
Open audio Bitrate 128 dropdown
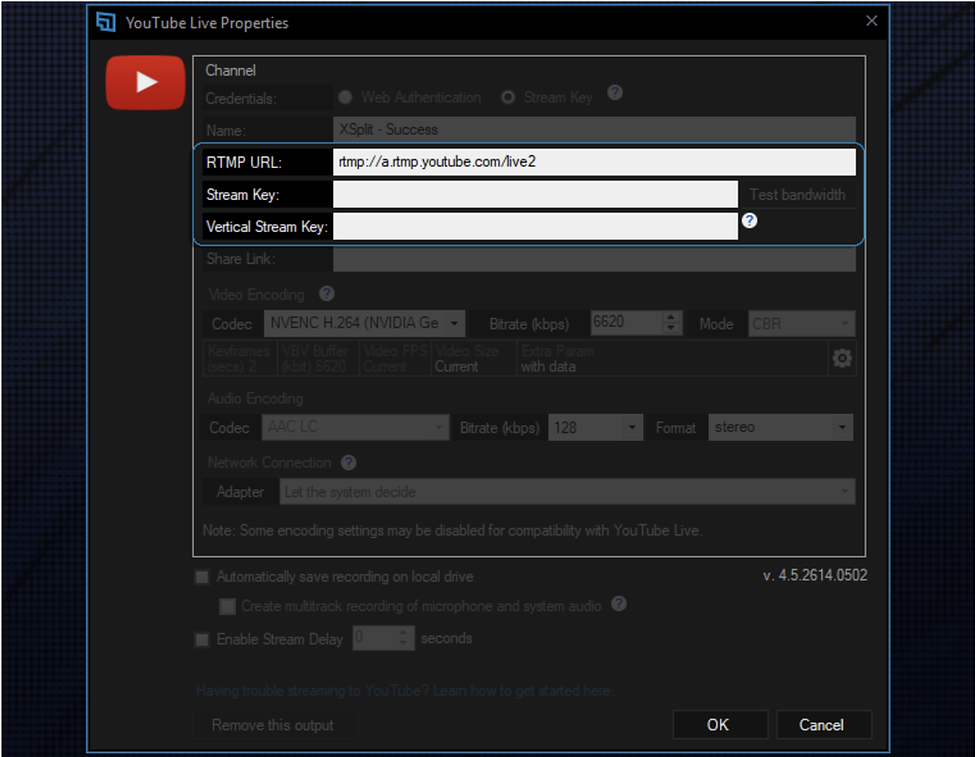tap(595, 428)
